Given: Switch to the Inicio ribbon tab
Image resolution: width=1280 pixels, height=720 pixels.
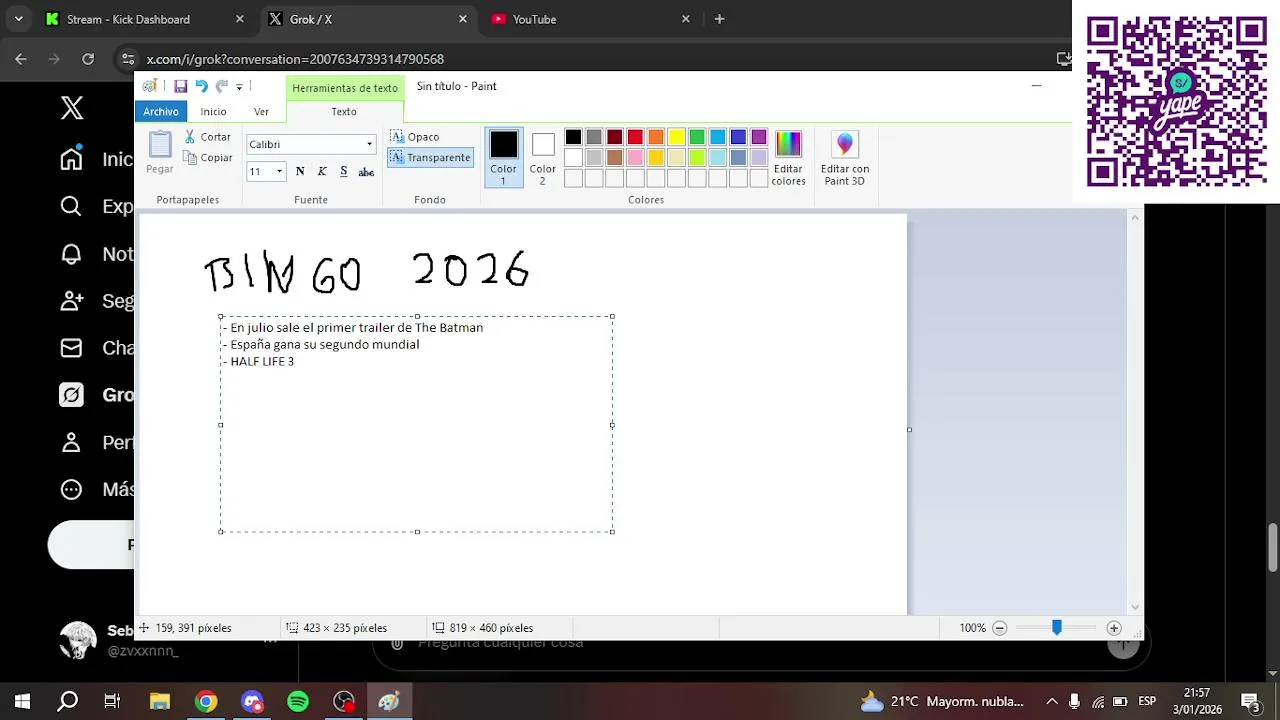Looking at the screenshot, I should pyautogui.click(x=213, y=112).
